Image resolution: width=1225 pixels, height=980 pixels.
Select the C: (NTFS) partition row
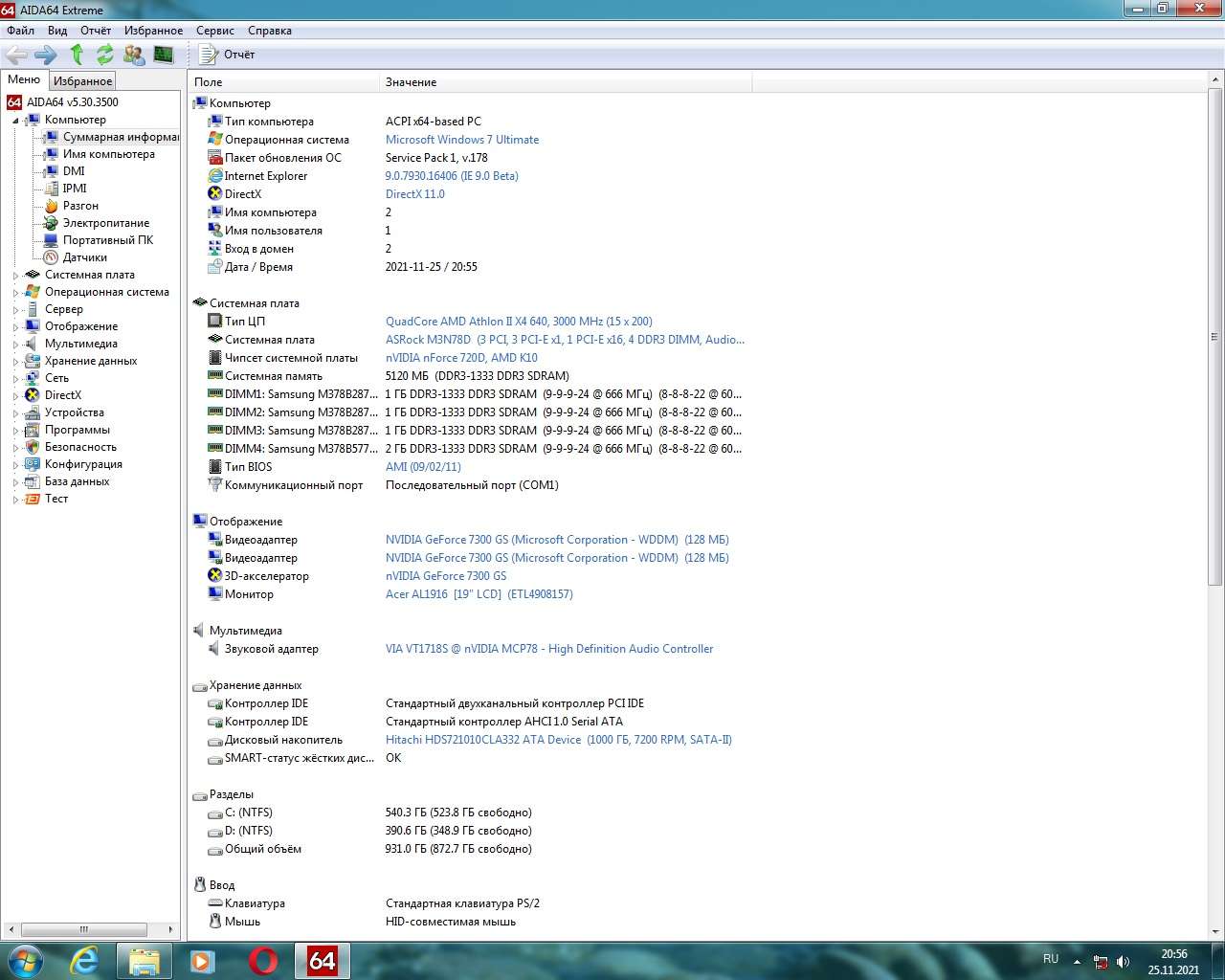(x=469, y=813)
